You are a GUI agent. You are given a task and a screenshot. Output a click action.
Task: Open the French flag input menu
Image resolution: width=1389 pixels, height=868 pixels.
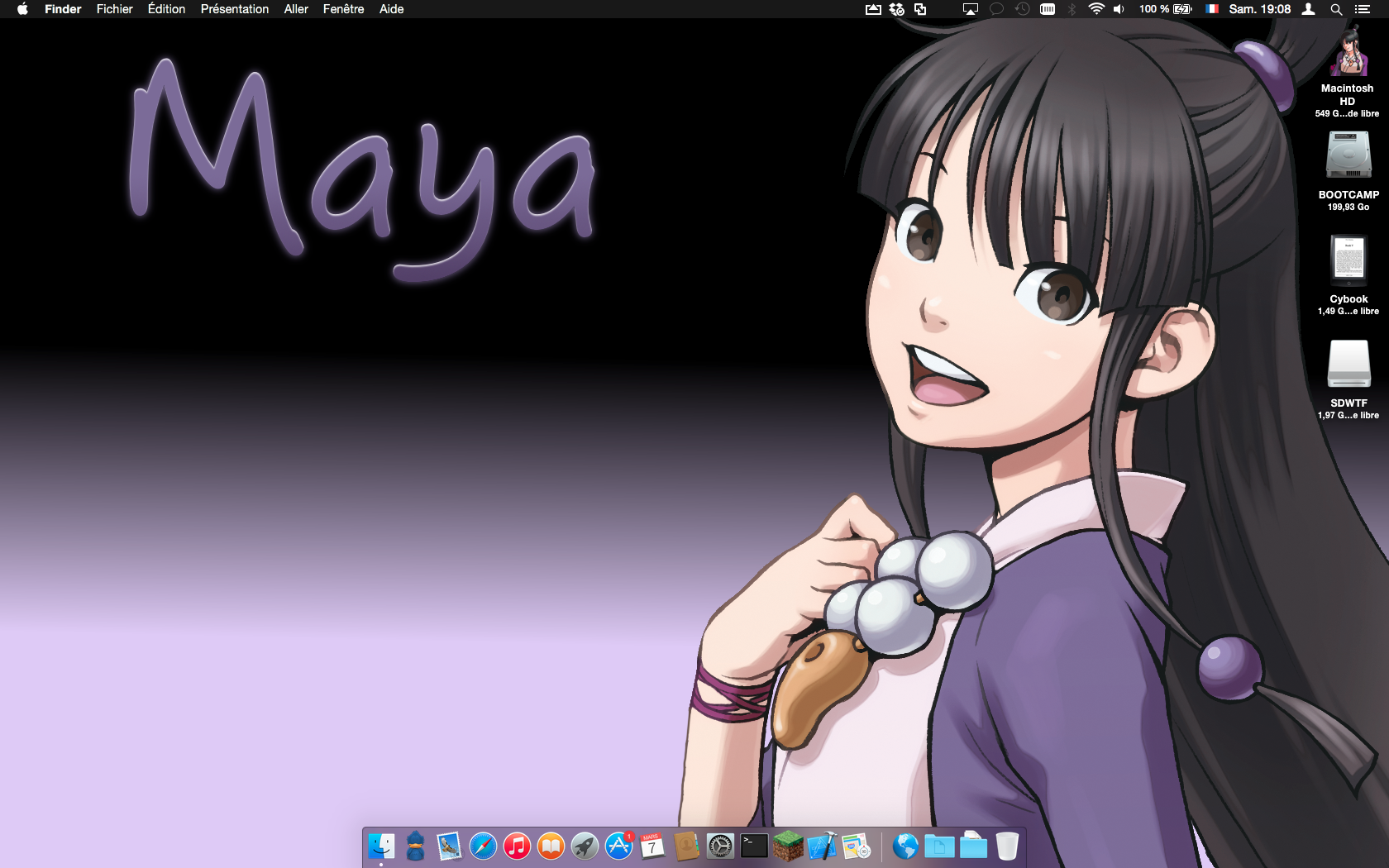[1212, 9]
